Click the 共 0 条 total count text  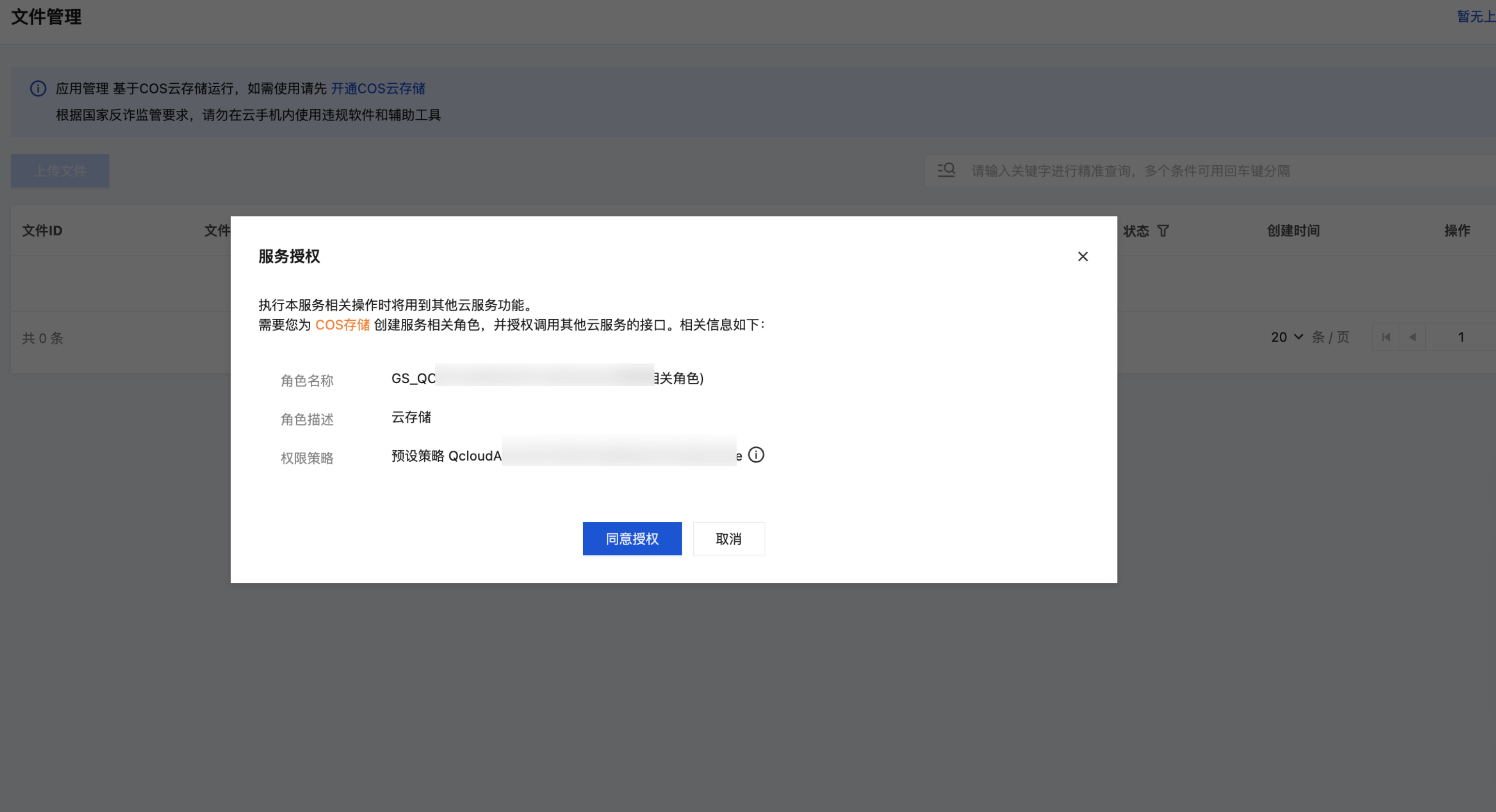pyautogui.click(x=42, y=338)
